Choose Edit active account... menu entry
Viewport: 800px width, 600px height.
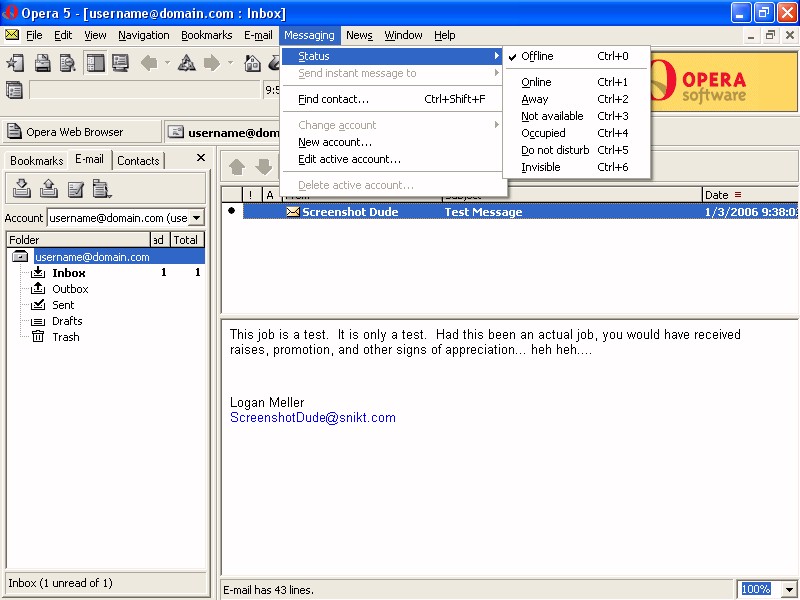click(x=392, y=159)
